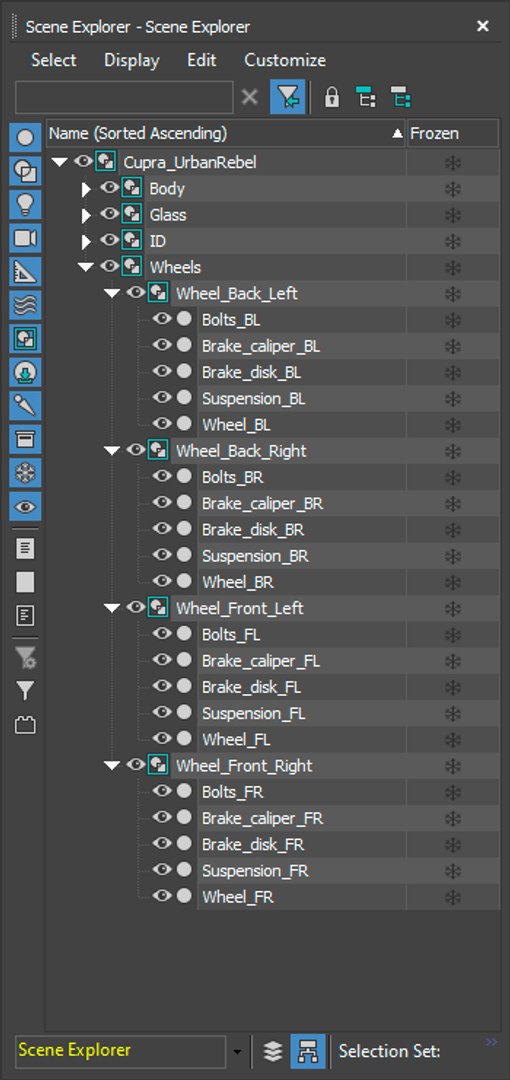Image resolution: width=510 pixels, height=1080 pixels.
Task: Collapse the Wheel_Front_Left group
Action: [x=112, y=608]
